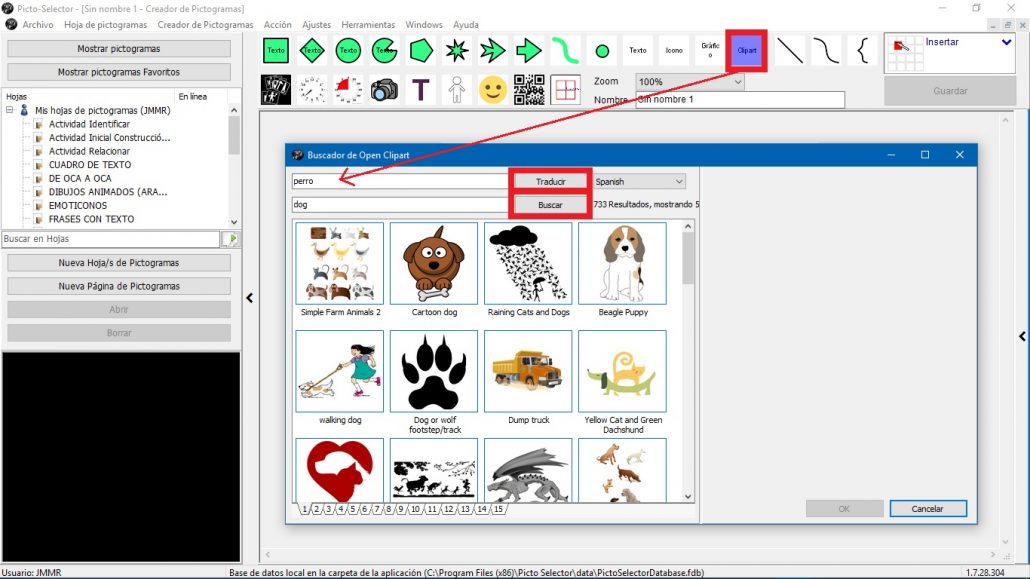Select the clock pictogram tool
The image size is (1030, 579).
[x=312, y=89]
